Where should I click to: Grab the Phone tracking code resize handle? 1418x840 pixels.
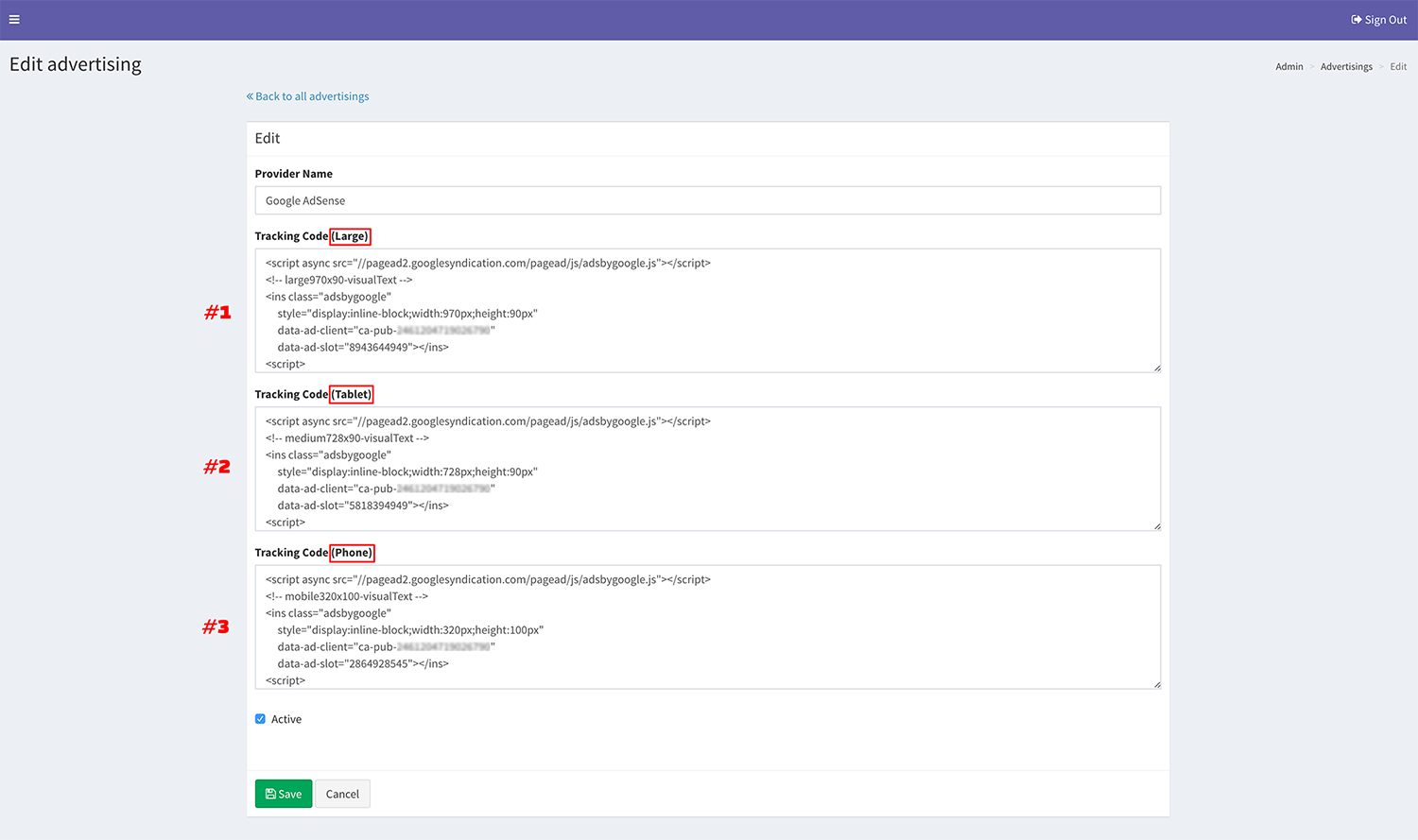1156,684
